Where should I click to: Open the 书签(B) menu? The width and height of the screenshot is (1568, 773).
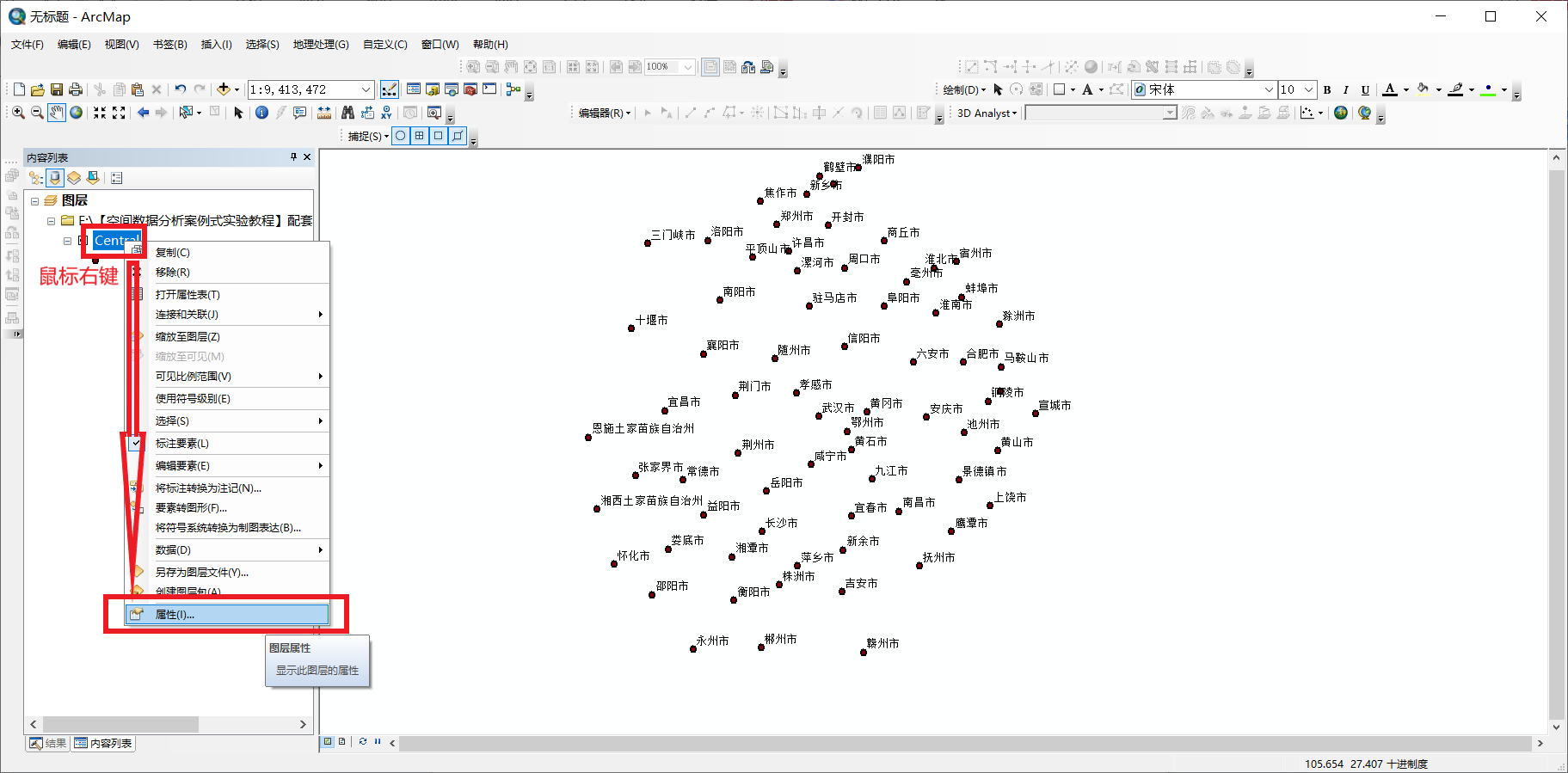tap(170, 45)
